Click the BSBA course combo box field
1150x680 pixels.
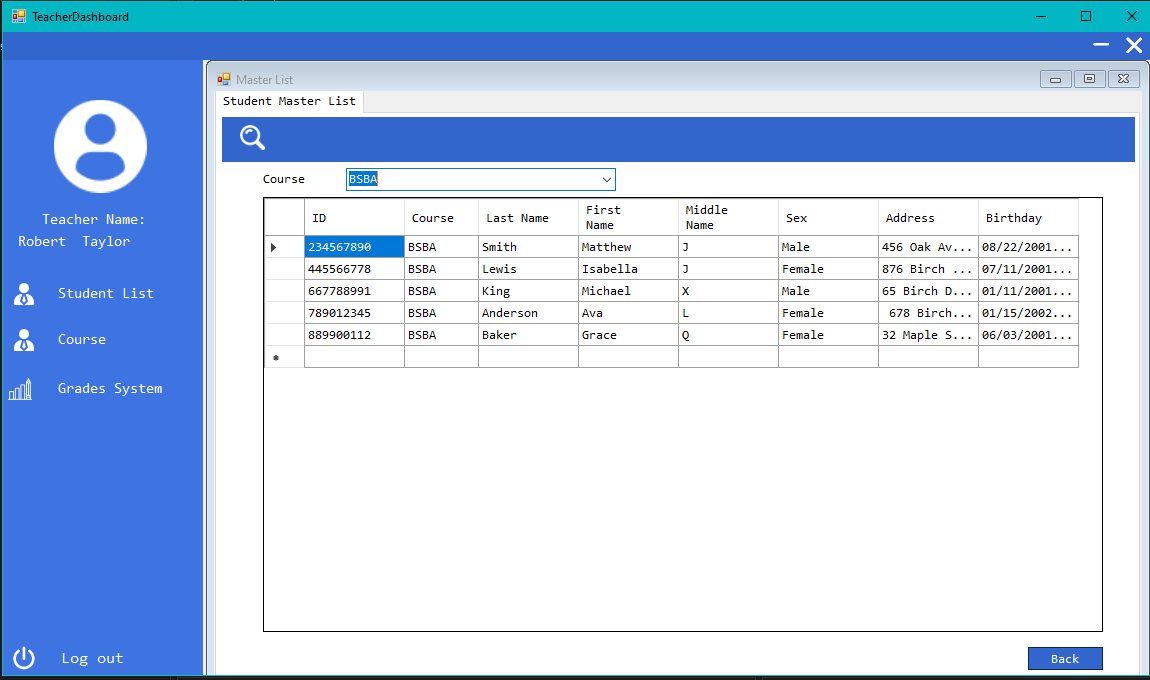coord(470,179)
